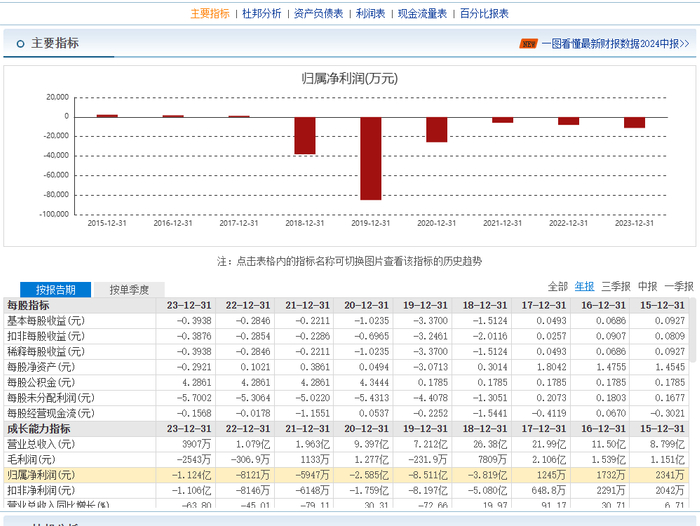Select the 百分比报表 tab
Screen dimensions: 700x526
click(484, 13)
